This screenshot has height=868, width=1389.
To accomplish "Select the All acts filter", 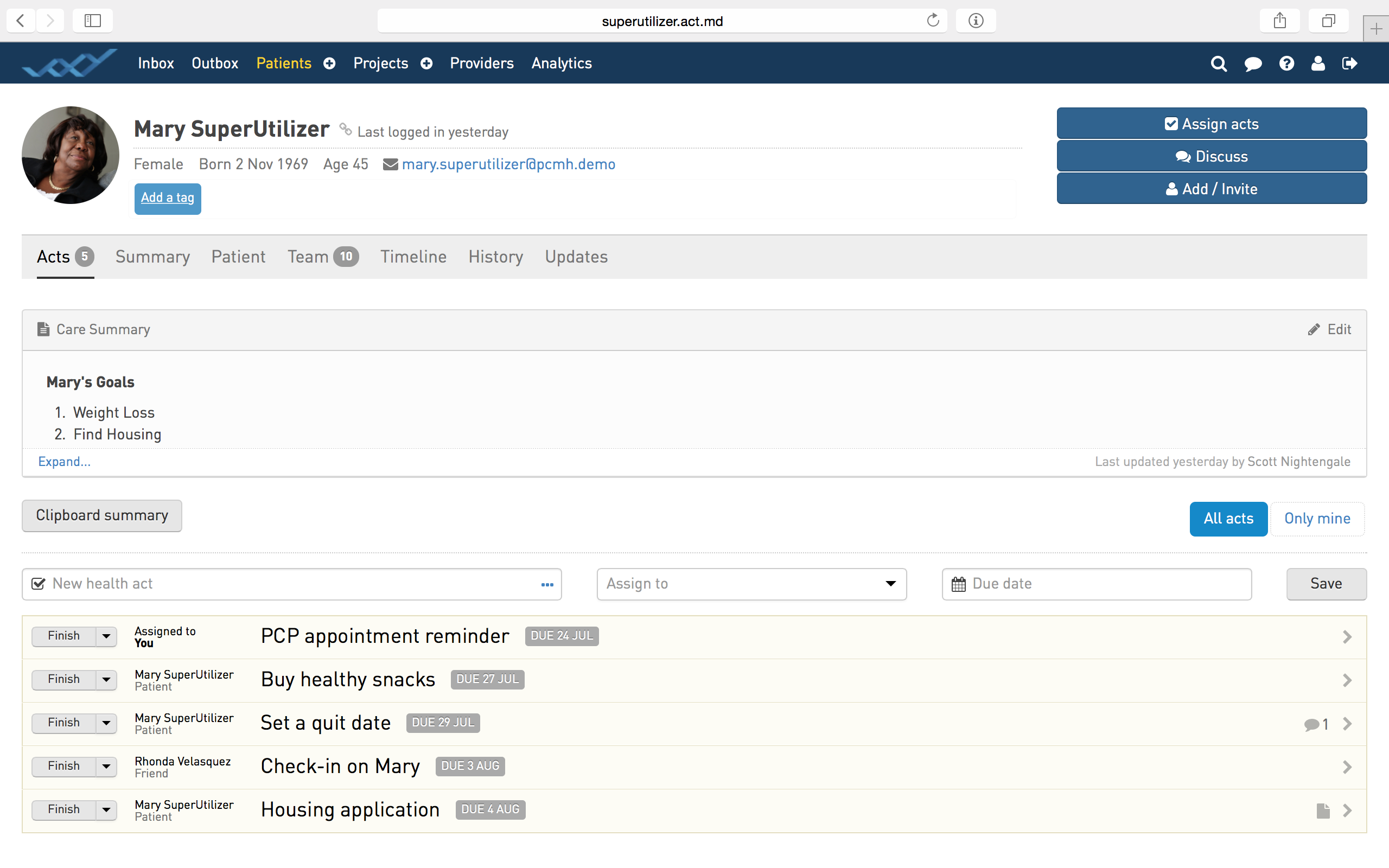I will click(1228, 519).
